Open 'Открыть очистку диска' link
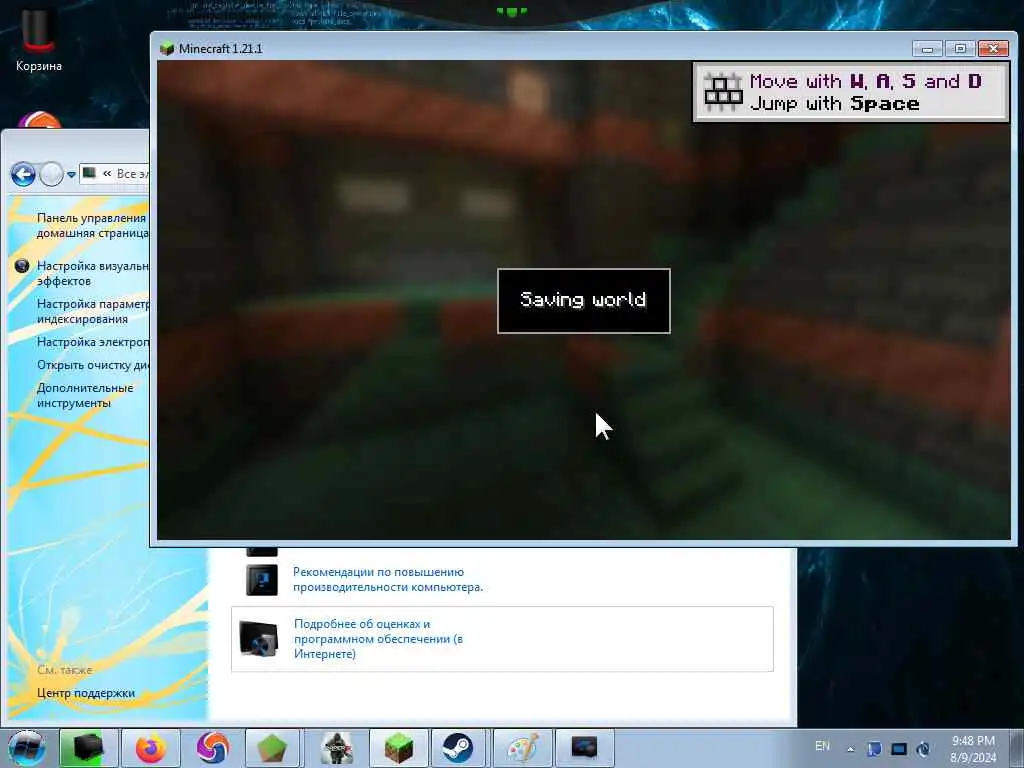This screenshot has height=768, width=1024. coord(93,364)
